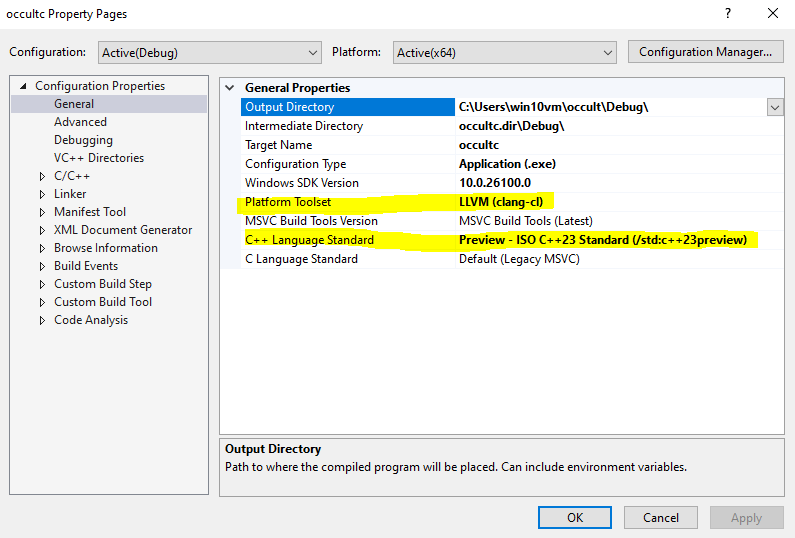Expand the C/C++ tree node
Screen dimensions: 795x538
(x=42, y=176)
